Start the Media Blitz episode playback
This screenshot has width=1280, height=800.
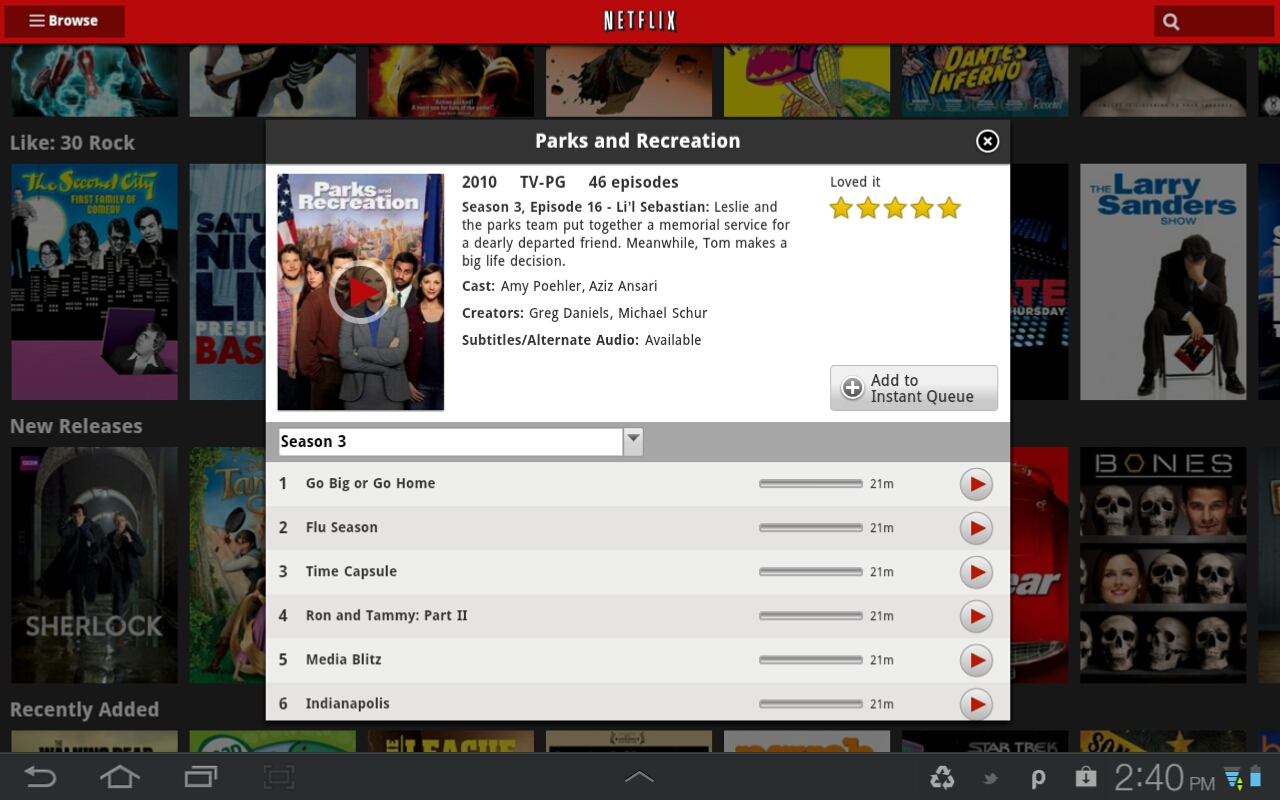976,660
